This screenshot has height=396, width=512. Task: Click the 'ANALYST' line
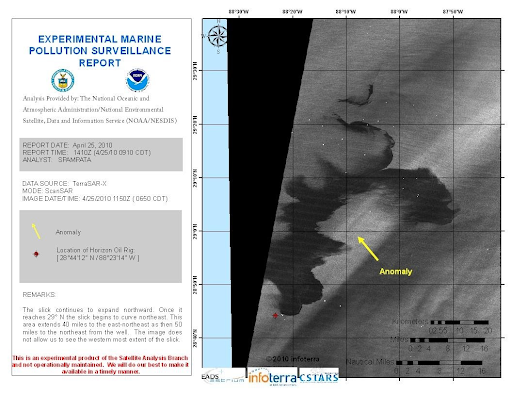(57, 160)
